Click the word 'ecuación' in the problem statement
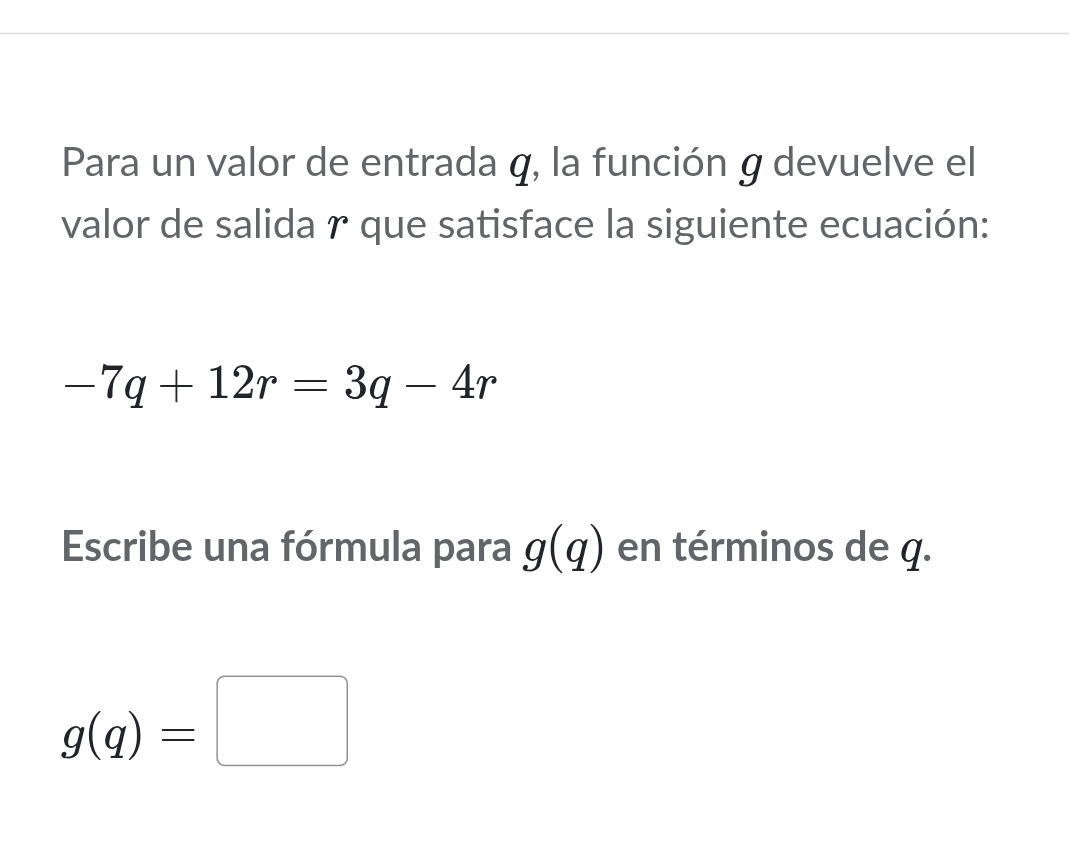This screenshot has width=1069, height=857. tap(895, 225)
